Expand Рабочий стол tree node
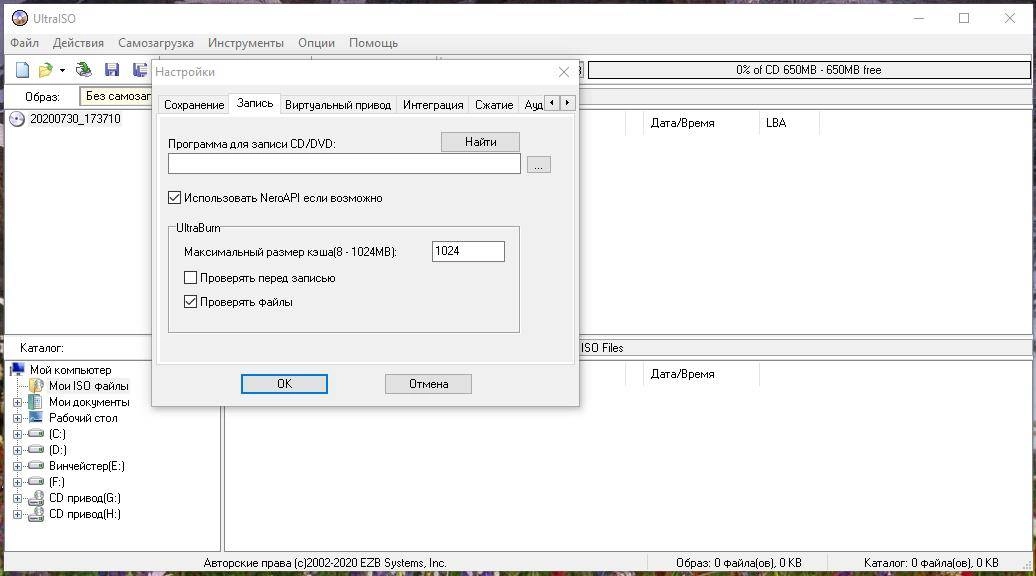 [18, 418]
